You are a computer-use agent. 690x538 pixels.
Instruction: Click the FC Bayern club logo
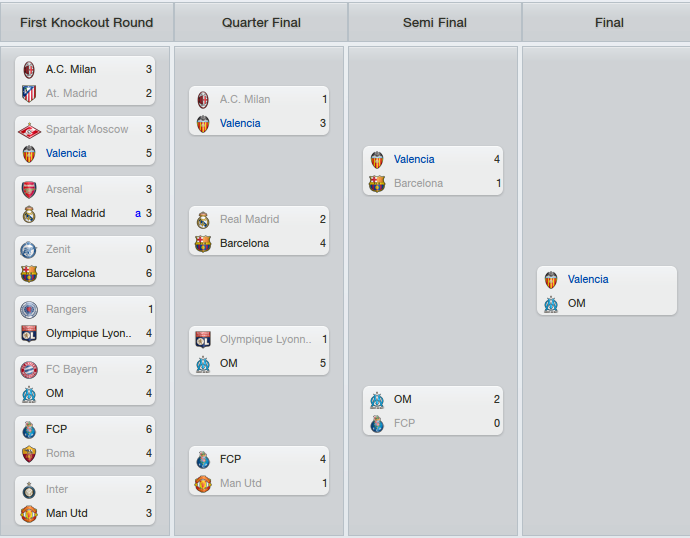tap(29, 370)
